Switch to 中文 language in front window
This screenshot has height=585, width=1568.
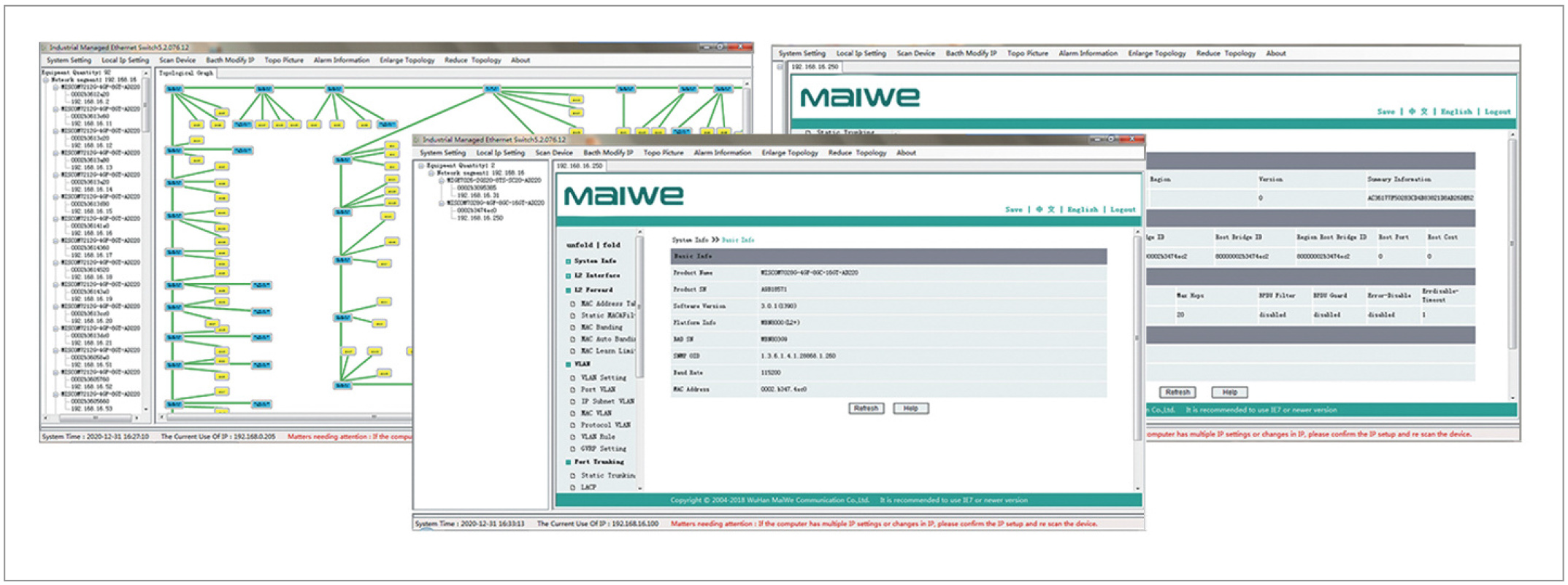(x=1047, y=210)
